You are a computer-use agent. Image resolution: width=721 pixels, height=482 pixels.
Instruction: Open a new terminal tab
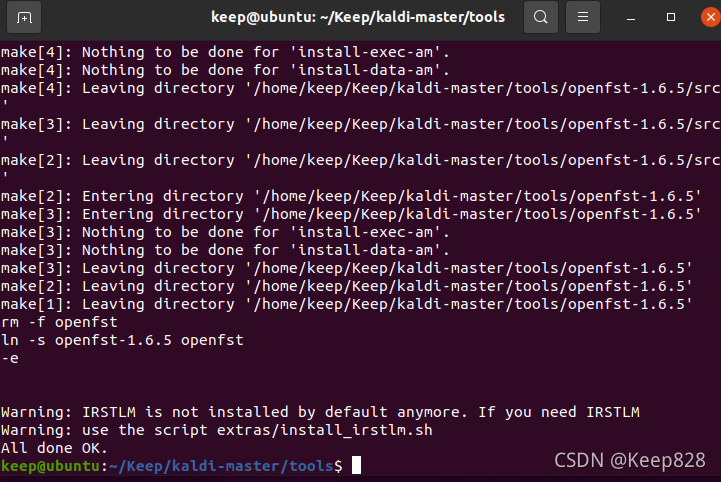pyautogui.click(x=24, y=17)
